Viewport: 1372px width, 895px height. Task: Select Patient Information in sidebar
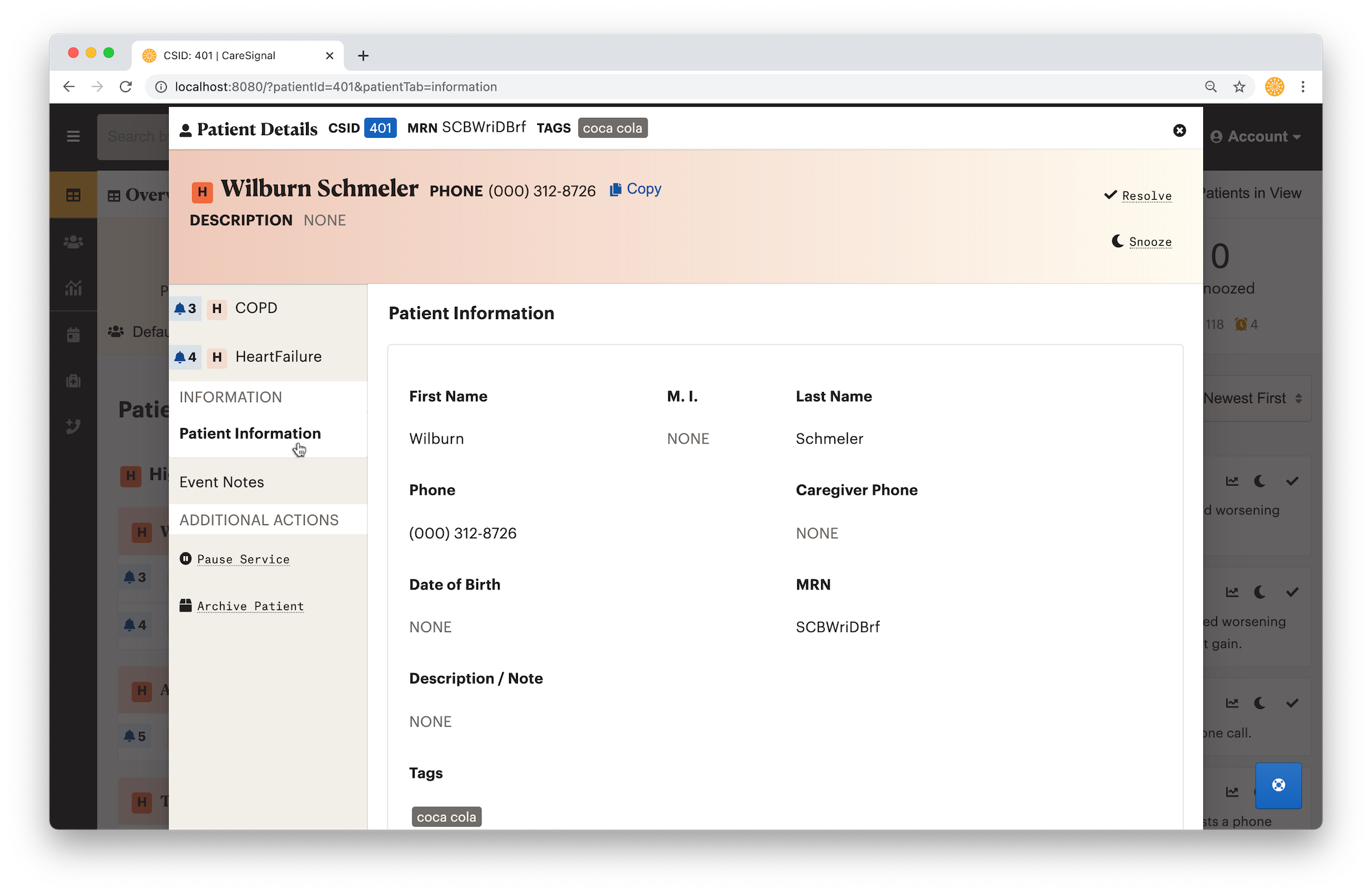pyautogui.click(x=250, y=434)
